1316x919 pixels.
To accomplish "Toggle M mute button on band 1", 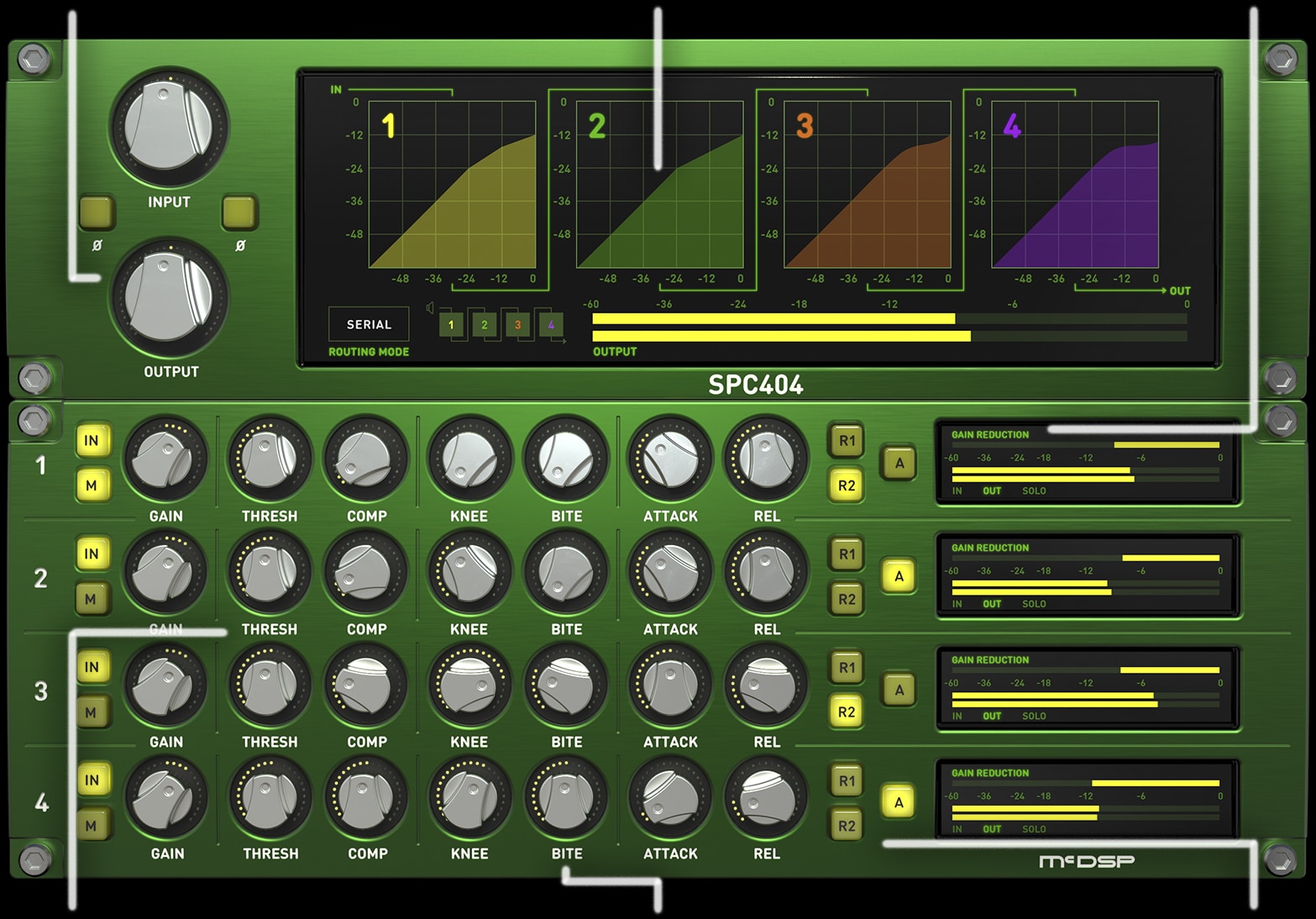I will [x=92, y=486].
